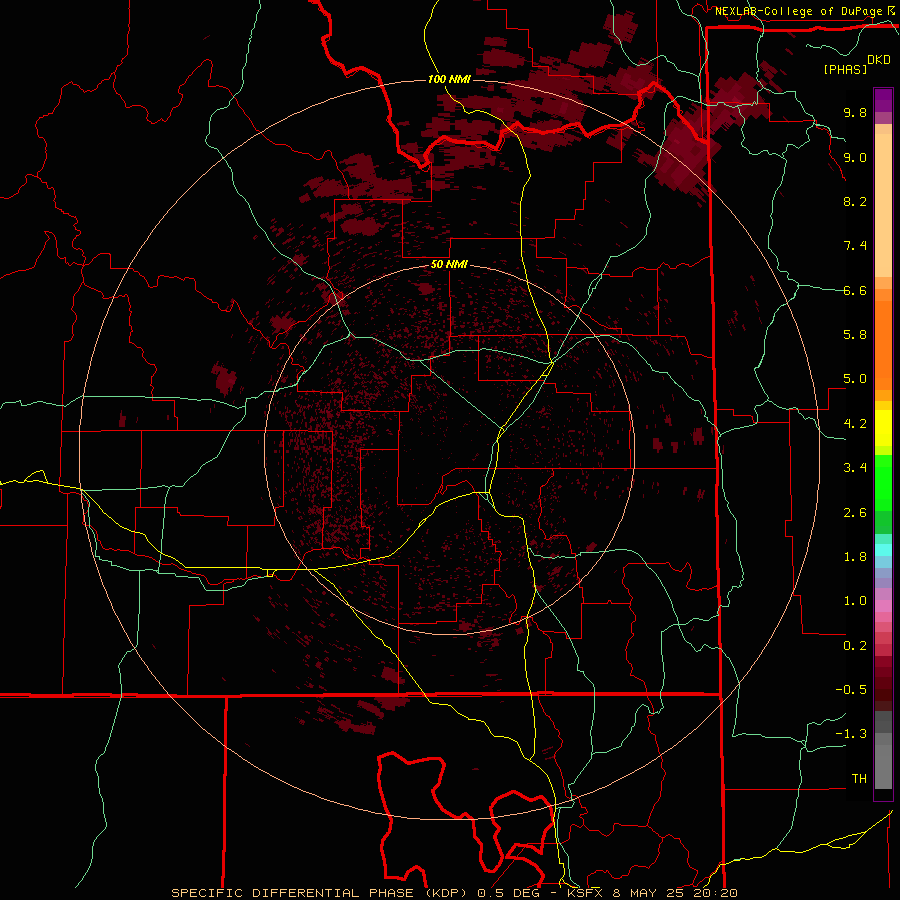Click the 3.4 scale value
The width and height of the screenshot is (900, 900).
click(x=855, y=468)
